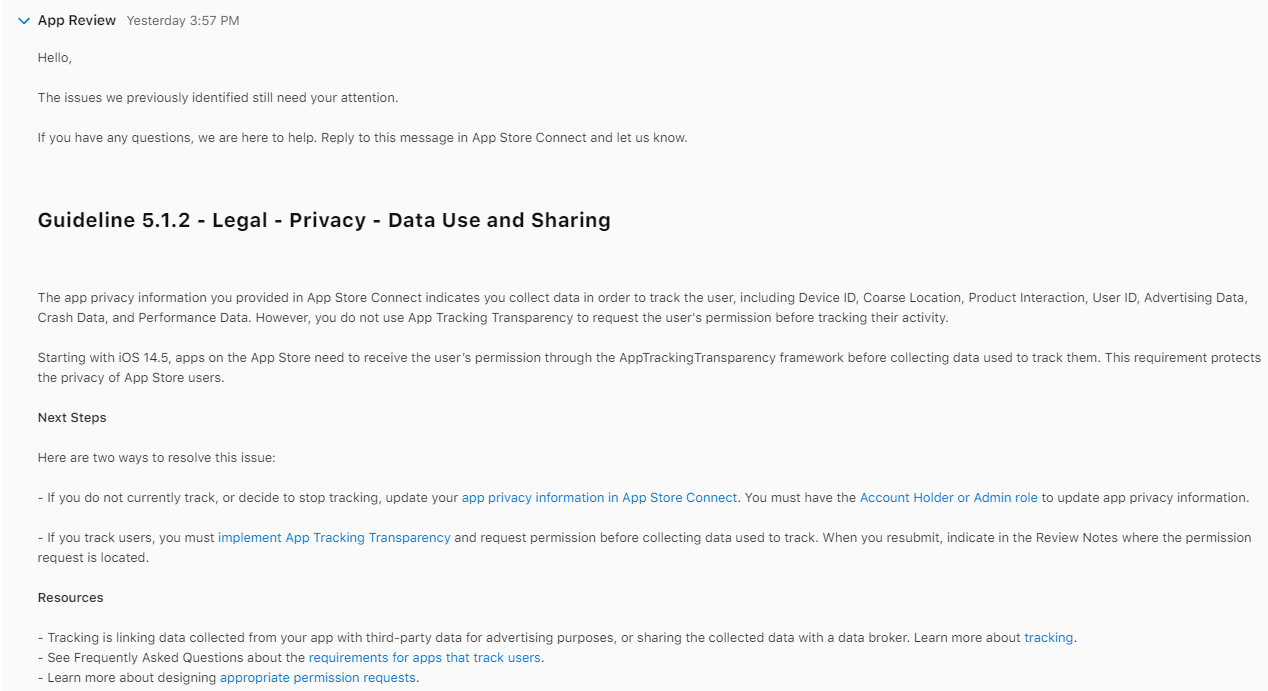Open the tracking link under Resources
This screenshot has height=691, width=1268.
[1048, 638]
